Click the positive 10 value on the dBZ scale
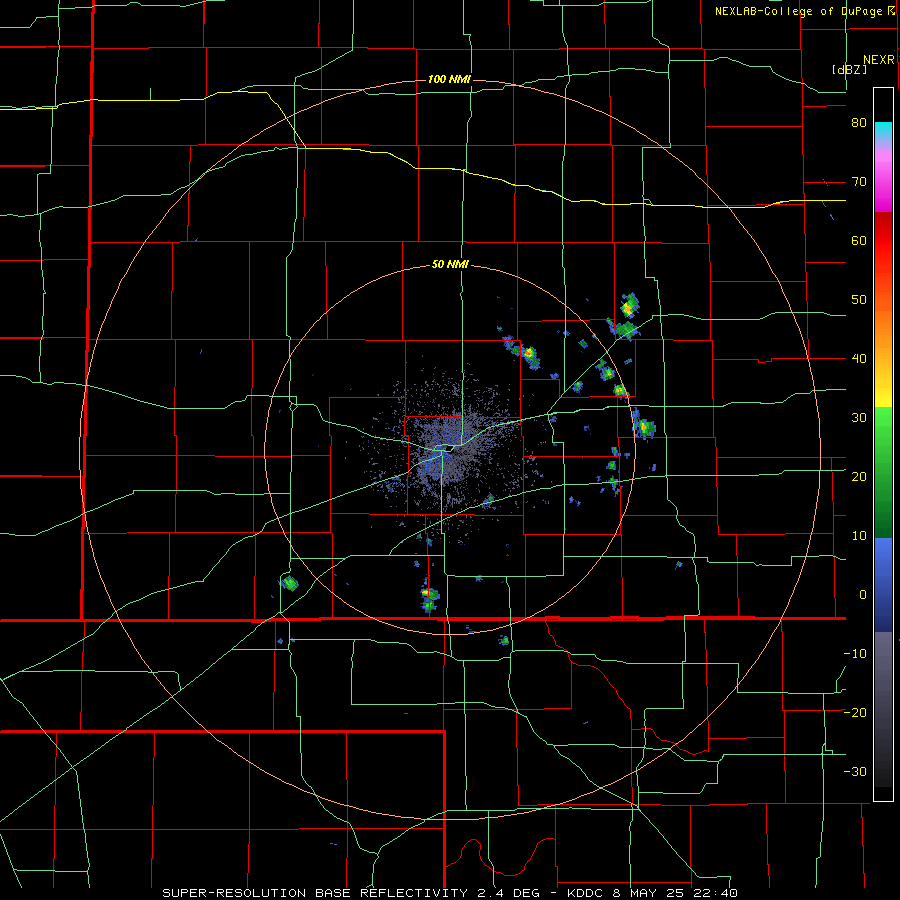Screen dimensions: 900x900 (859, 536)
